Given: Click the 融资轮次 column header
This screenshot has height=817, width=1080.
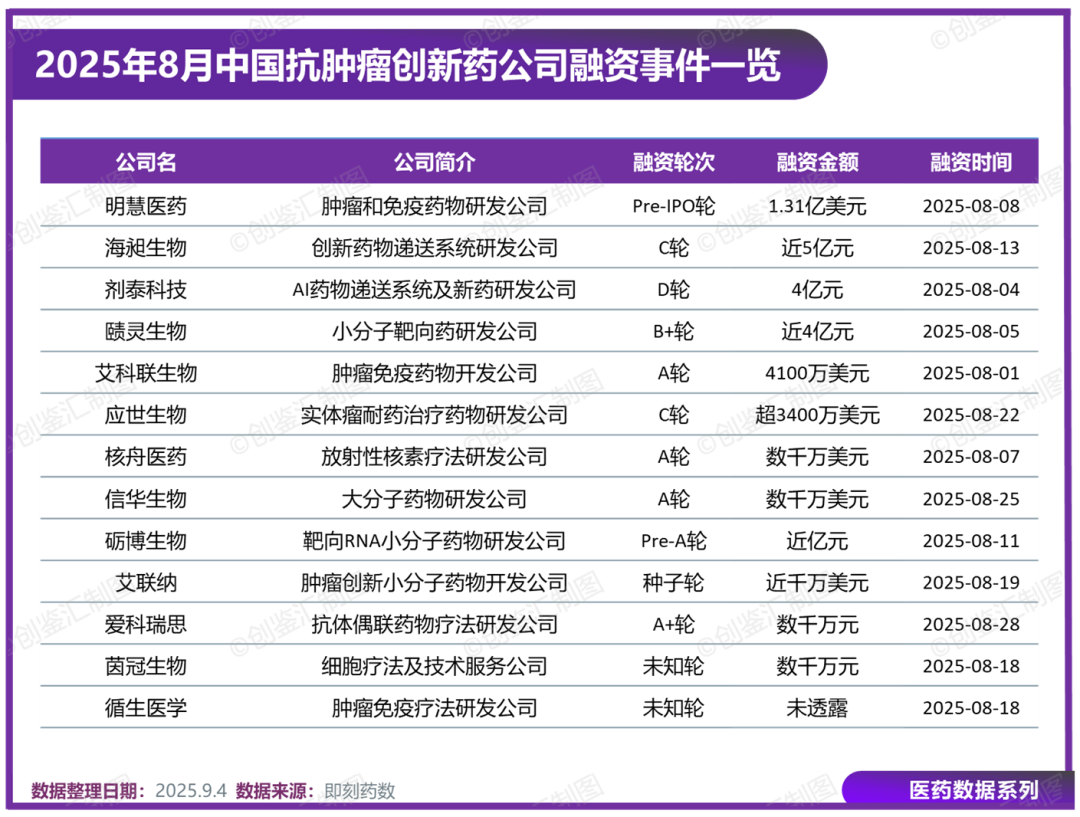Looking at the screenshot, I should [x=673, y=163].
